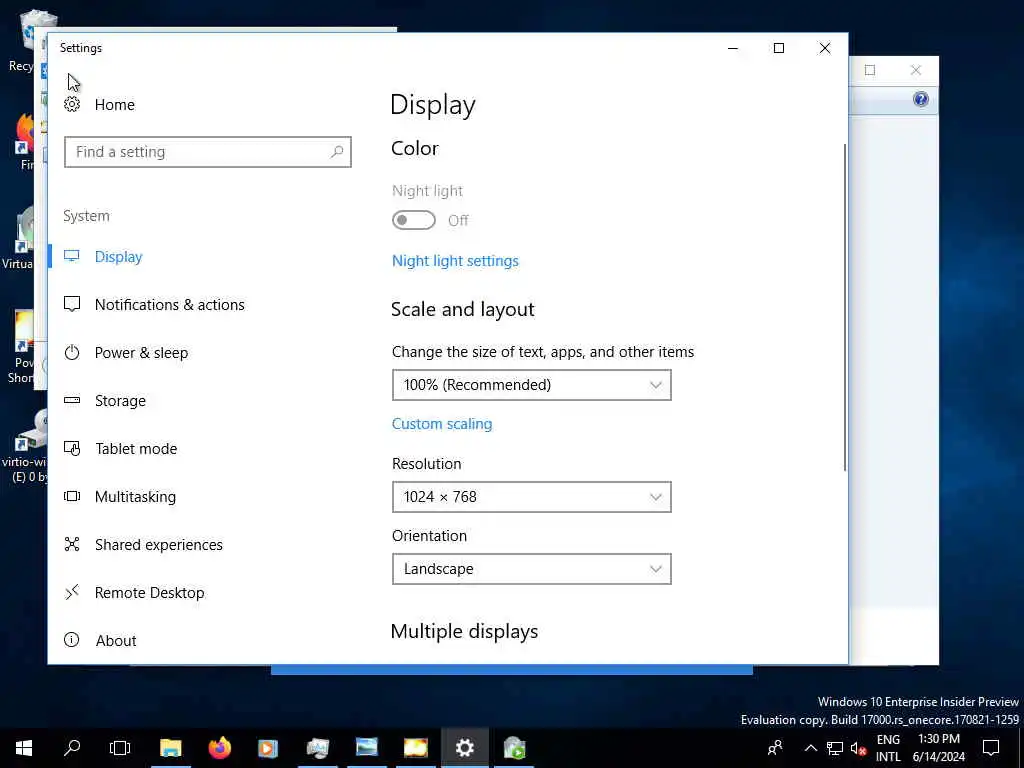Maximize the background window behind Settings
Viewport: 1024px width, 768px height.
(870, 70)
